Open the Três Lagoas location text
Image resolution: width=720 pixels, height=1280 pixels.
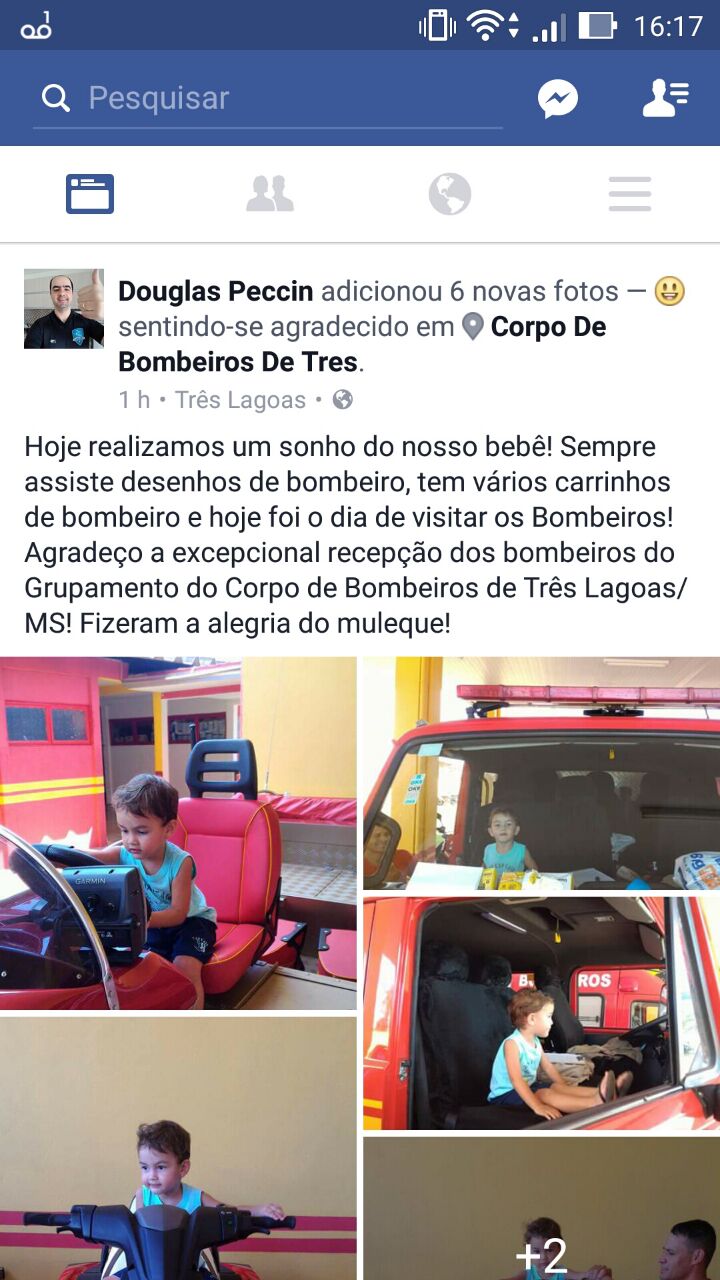tap(240, 400)
